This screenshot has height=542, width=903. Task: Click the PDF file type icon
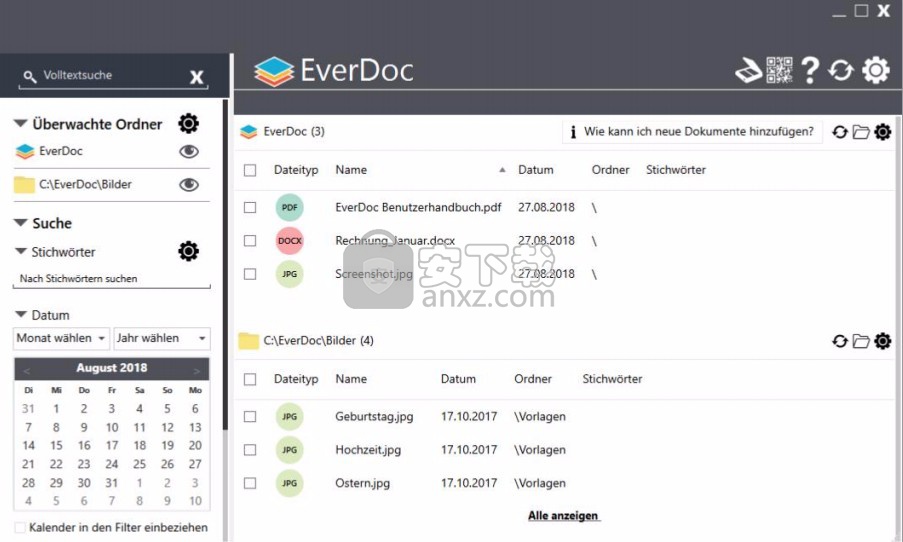pyautogui.click(x=290, y=207)
